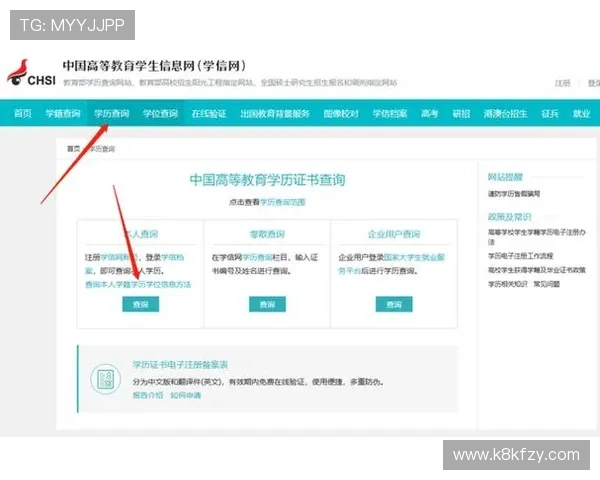The height and width of the screenshot is (480, 600).
Task: Open the 征兵 navigation item
Action: coord(550,113)
